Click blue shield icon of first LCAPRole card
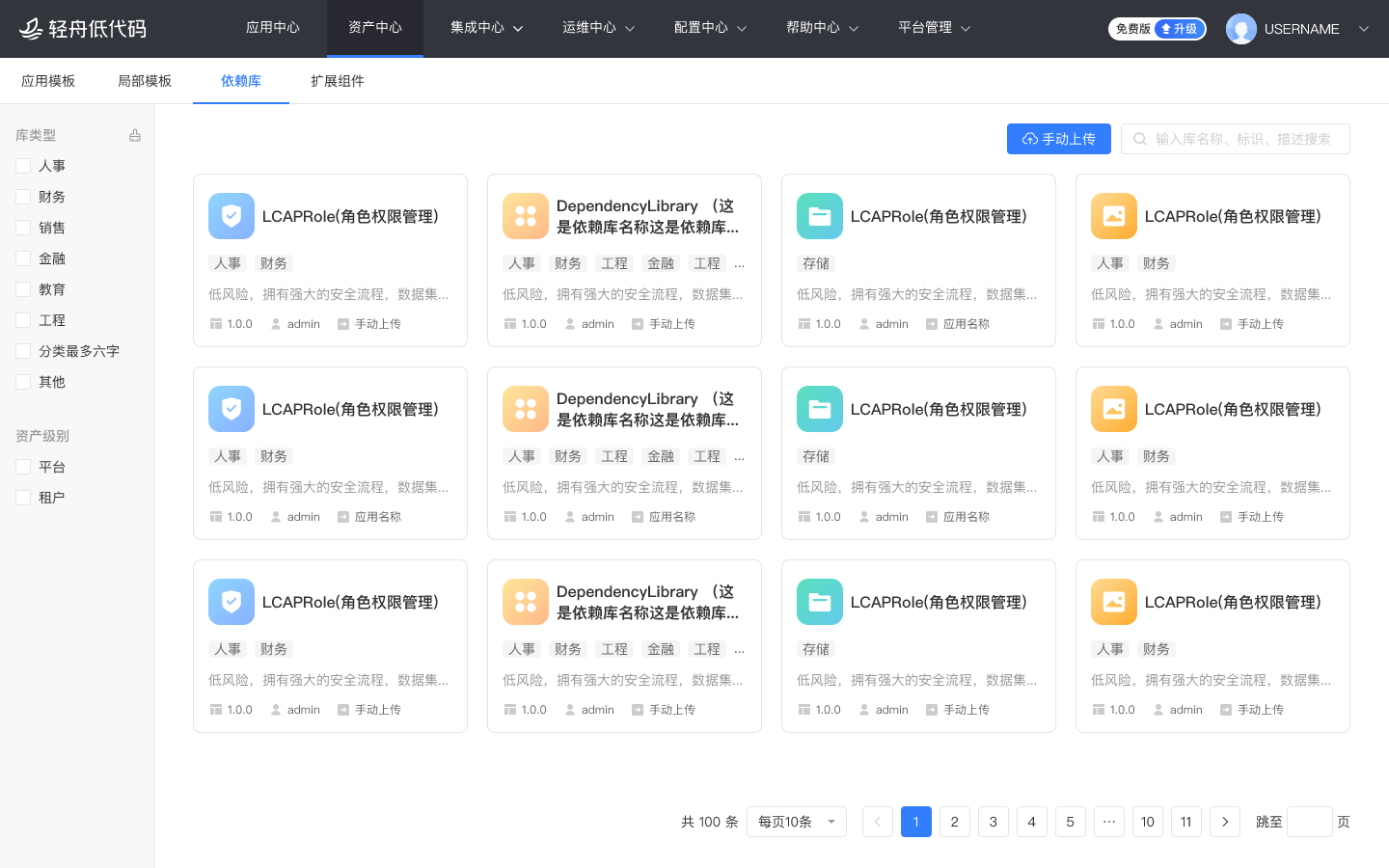 [x=231, y=216]
